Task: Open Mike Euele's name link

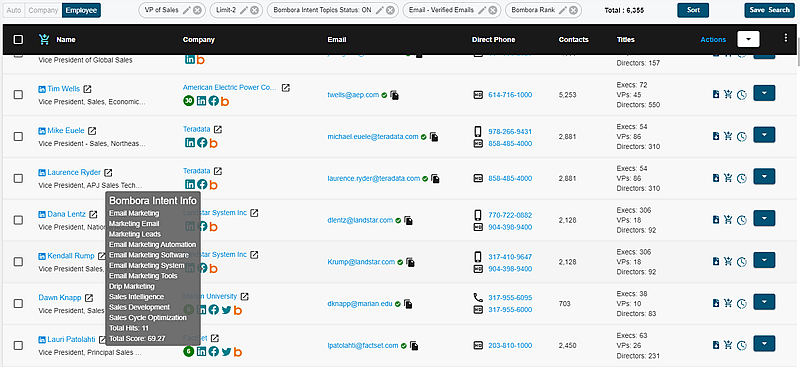Action: (x=66, y=131)
